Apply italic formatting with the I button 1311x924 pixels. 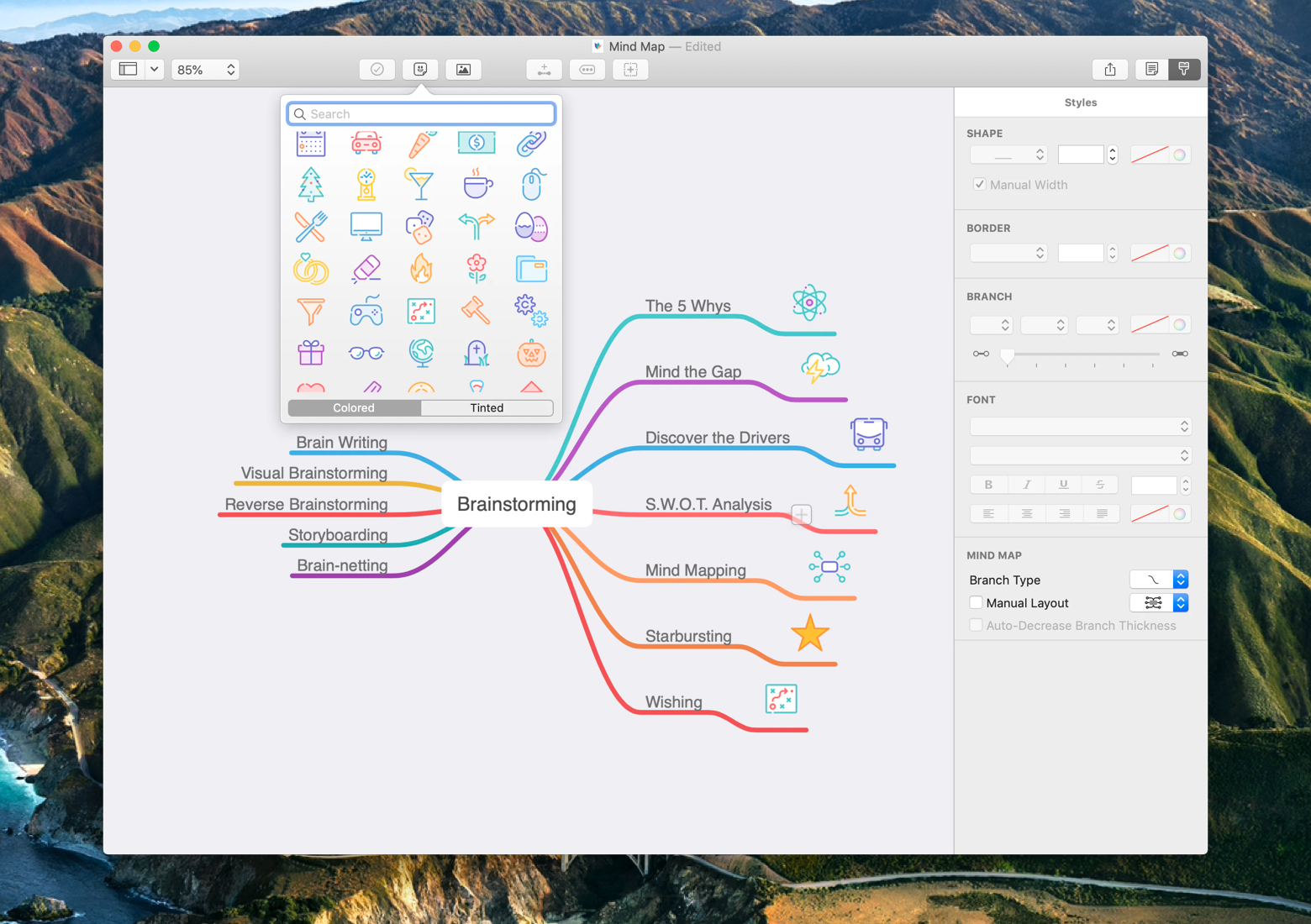1026,484
